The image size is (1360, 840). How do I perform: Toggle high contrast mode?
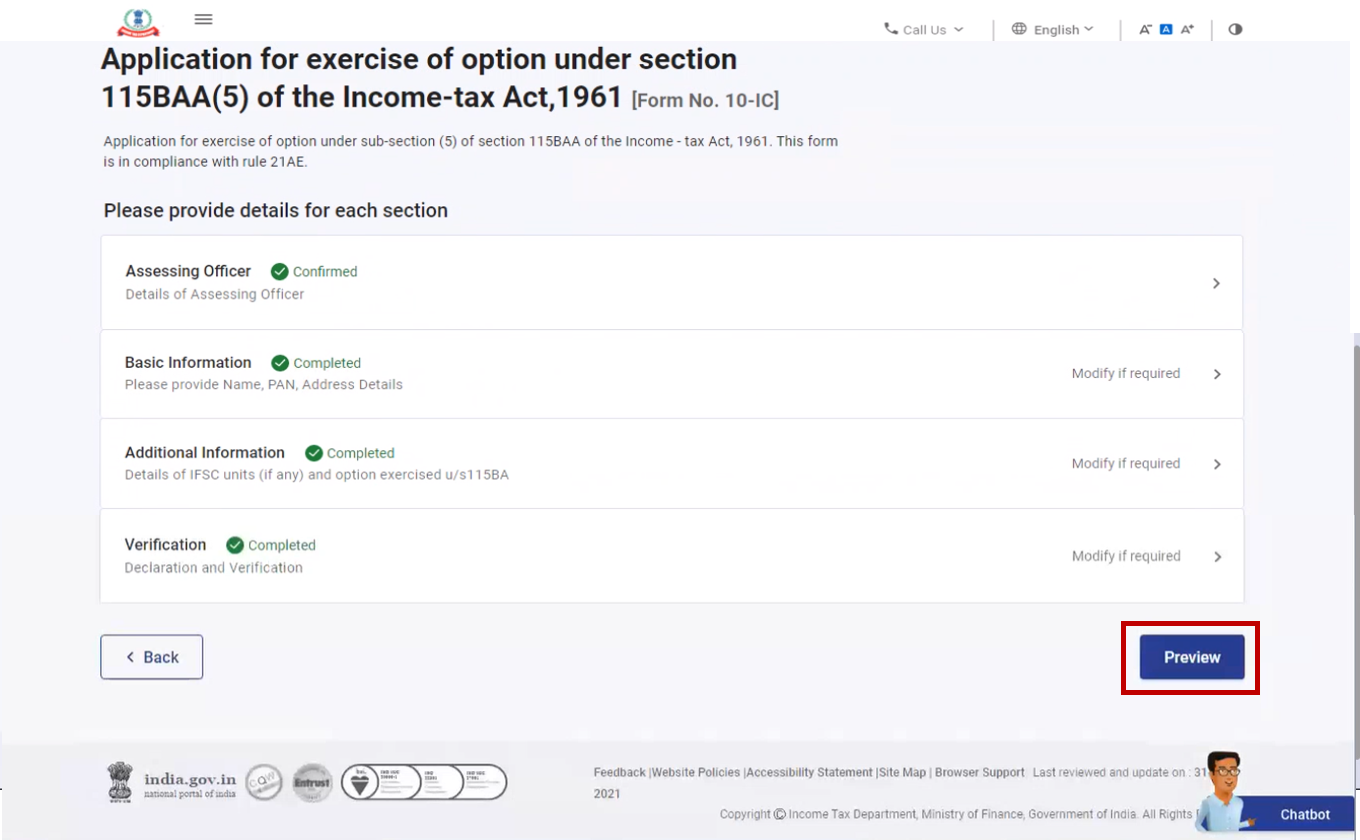[1235, 30]
